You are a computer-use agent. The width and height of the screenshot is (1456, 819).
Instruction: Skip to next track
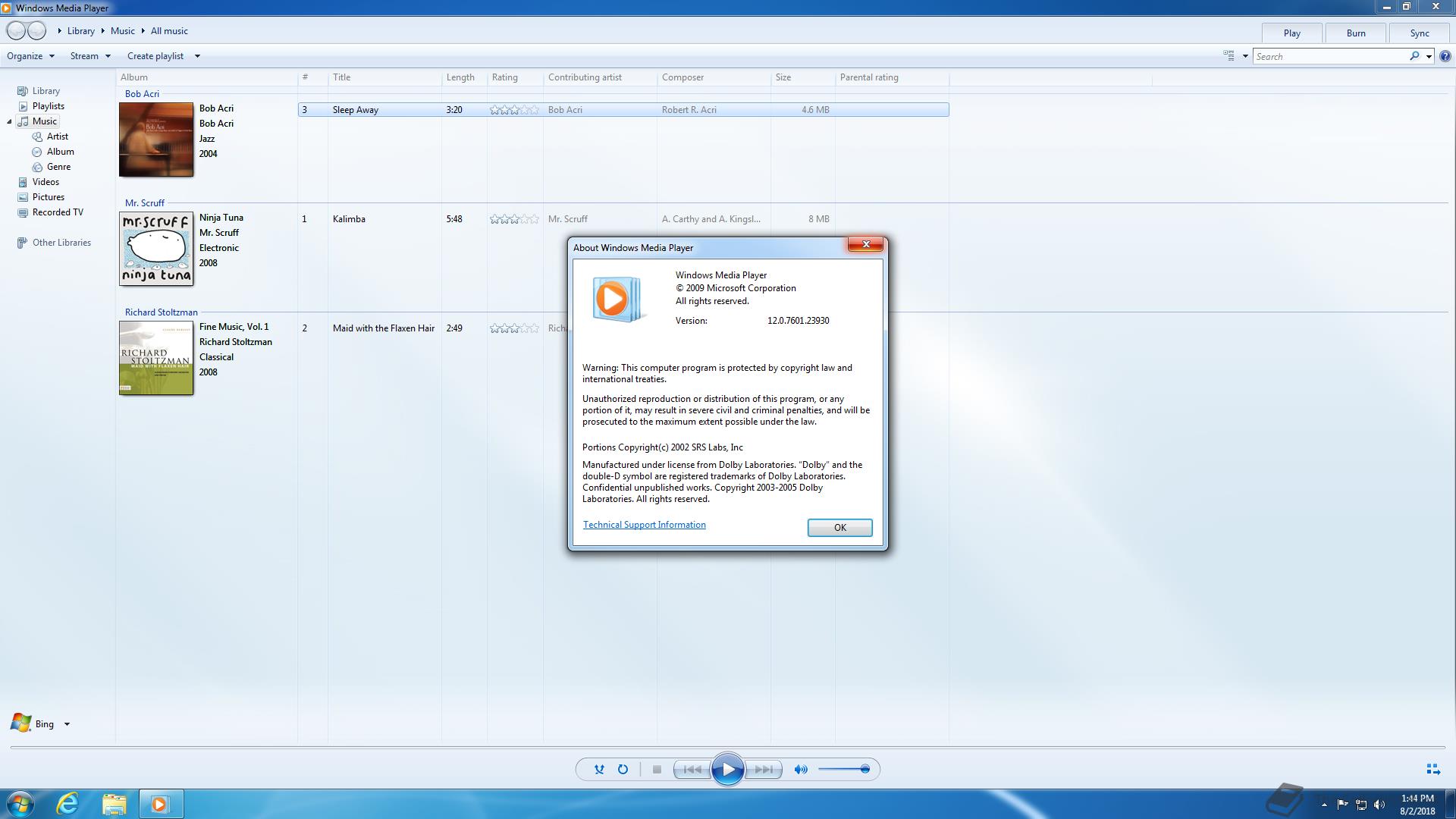pyautogui.click(x=764, y=769)
